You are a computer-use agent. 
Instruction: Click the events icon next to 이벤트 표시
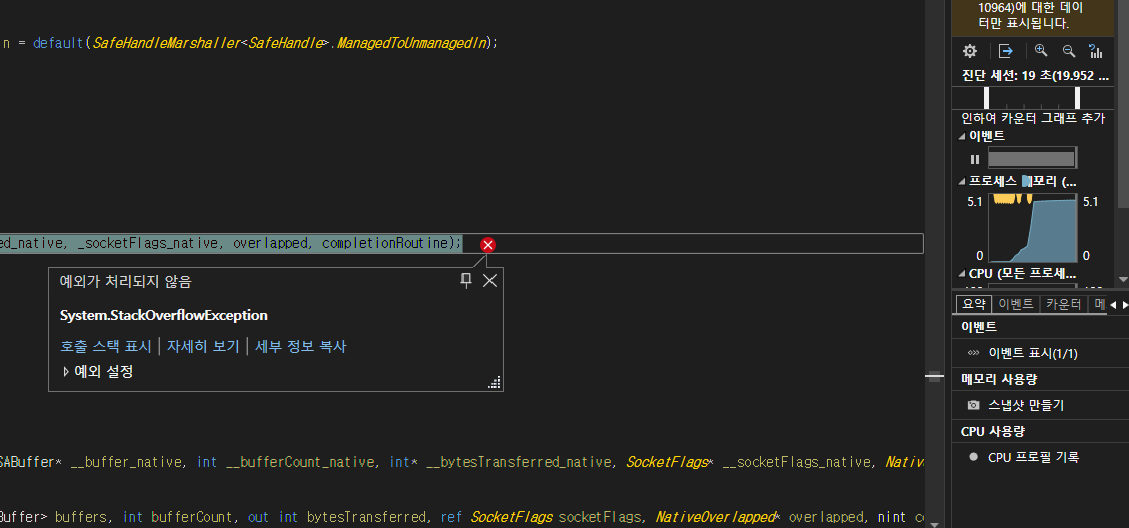coord(973,353)
